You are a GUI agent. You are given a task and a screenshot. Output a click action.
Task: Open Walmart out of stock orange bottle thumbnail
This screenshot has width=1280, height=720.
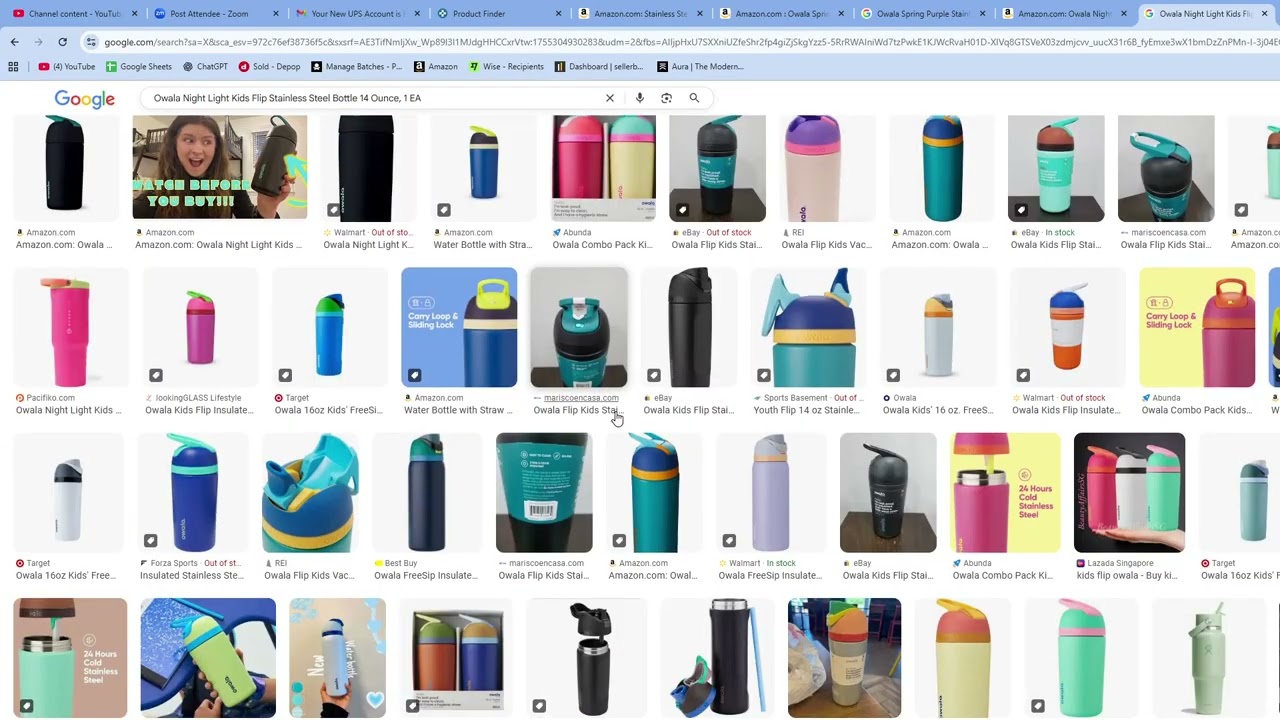[1067, 327]
